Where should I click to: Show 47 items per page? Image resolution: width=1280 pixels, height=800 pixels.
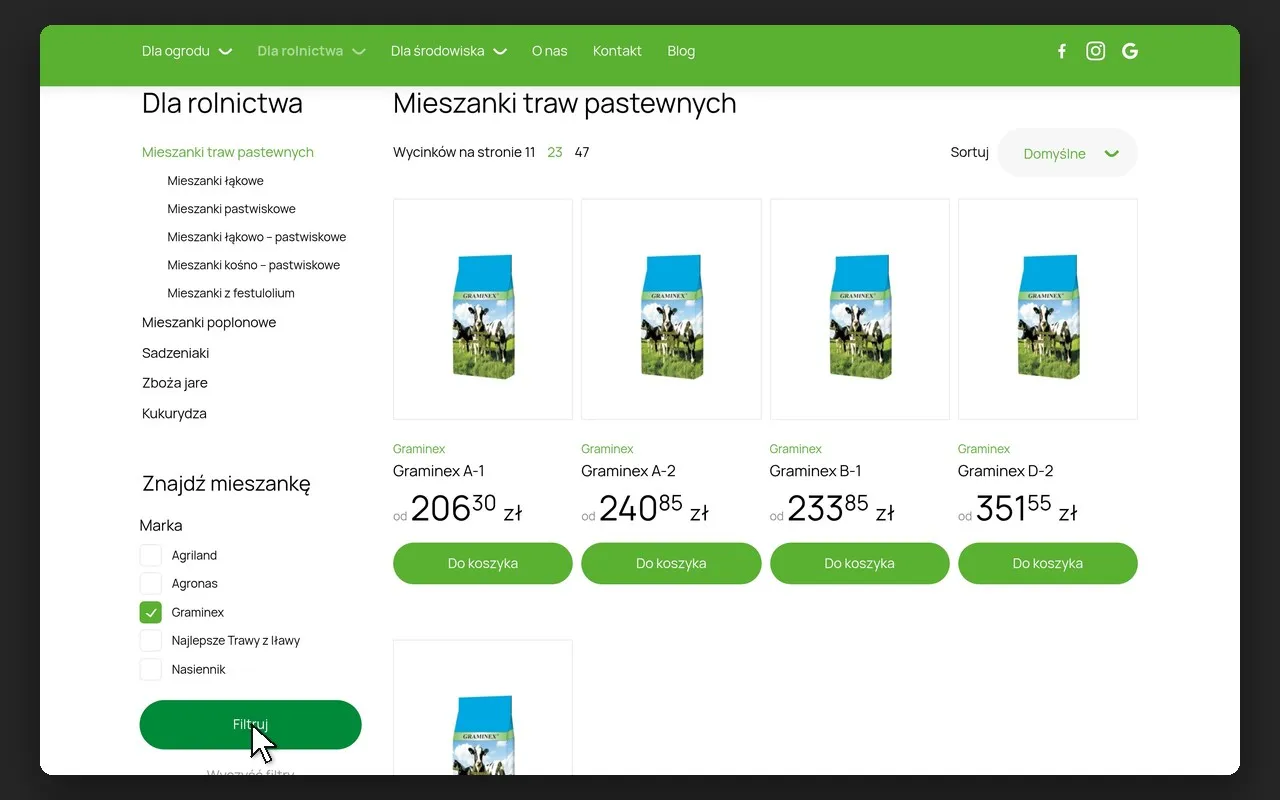(x=582, y=152)
